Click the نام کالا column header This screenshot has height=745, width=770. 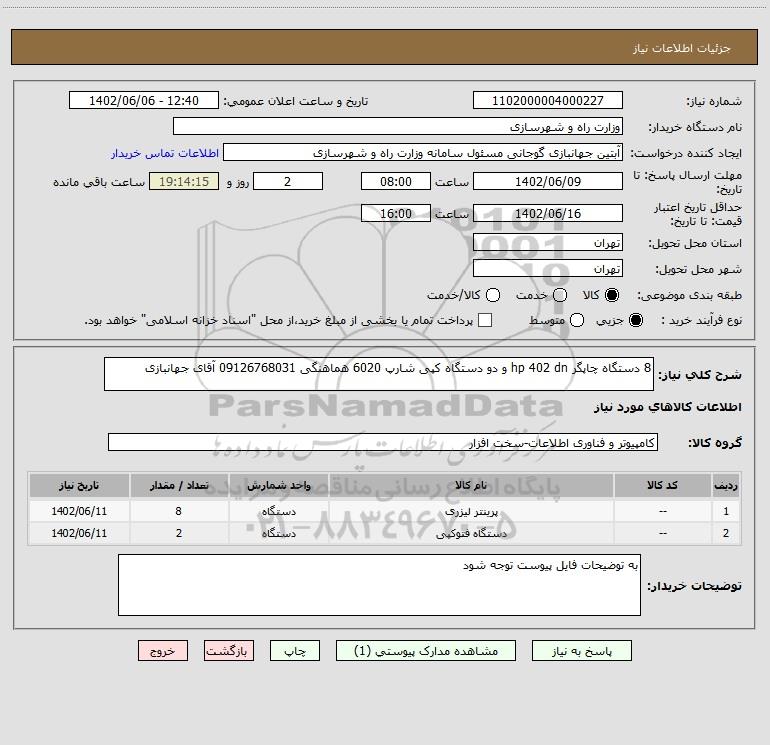click(x=471, y=485)
